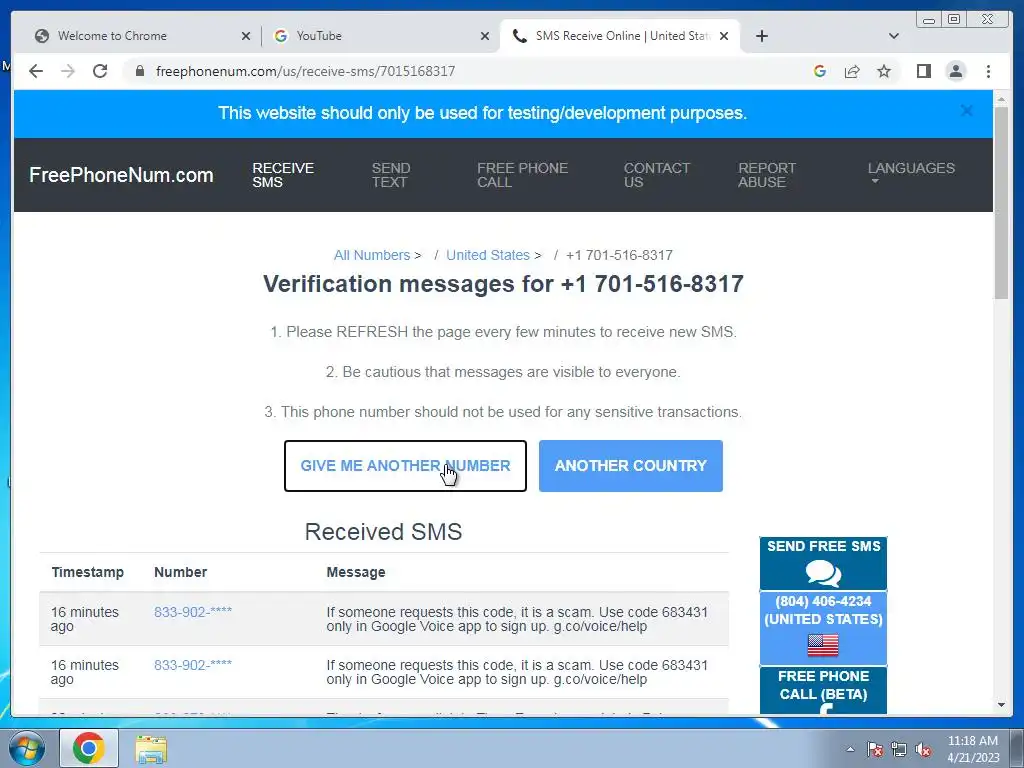
Task: Click the vertical scrollbar thumb
Action: coord(1001,202)
